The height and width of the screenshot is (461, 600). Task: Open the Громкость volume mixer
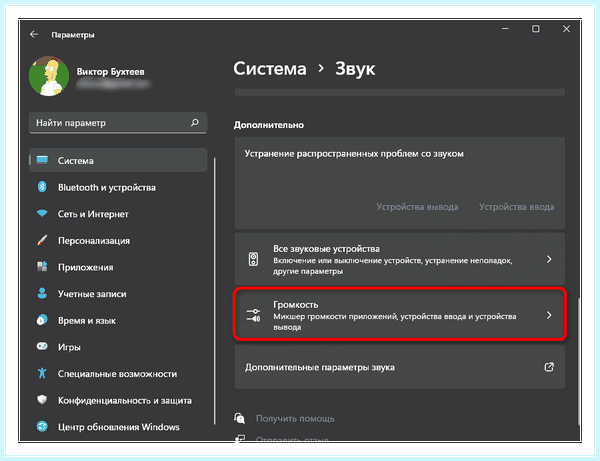click(399, 314)
